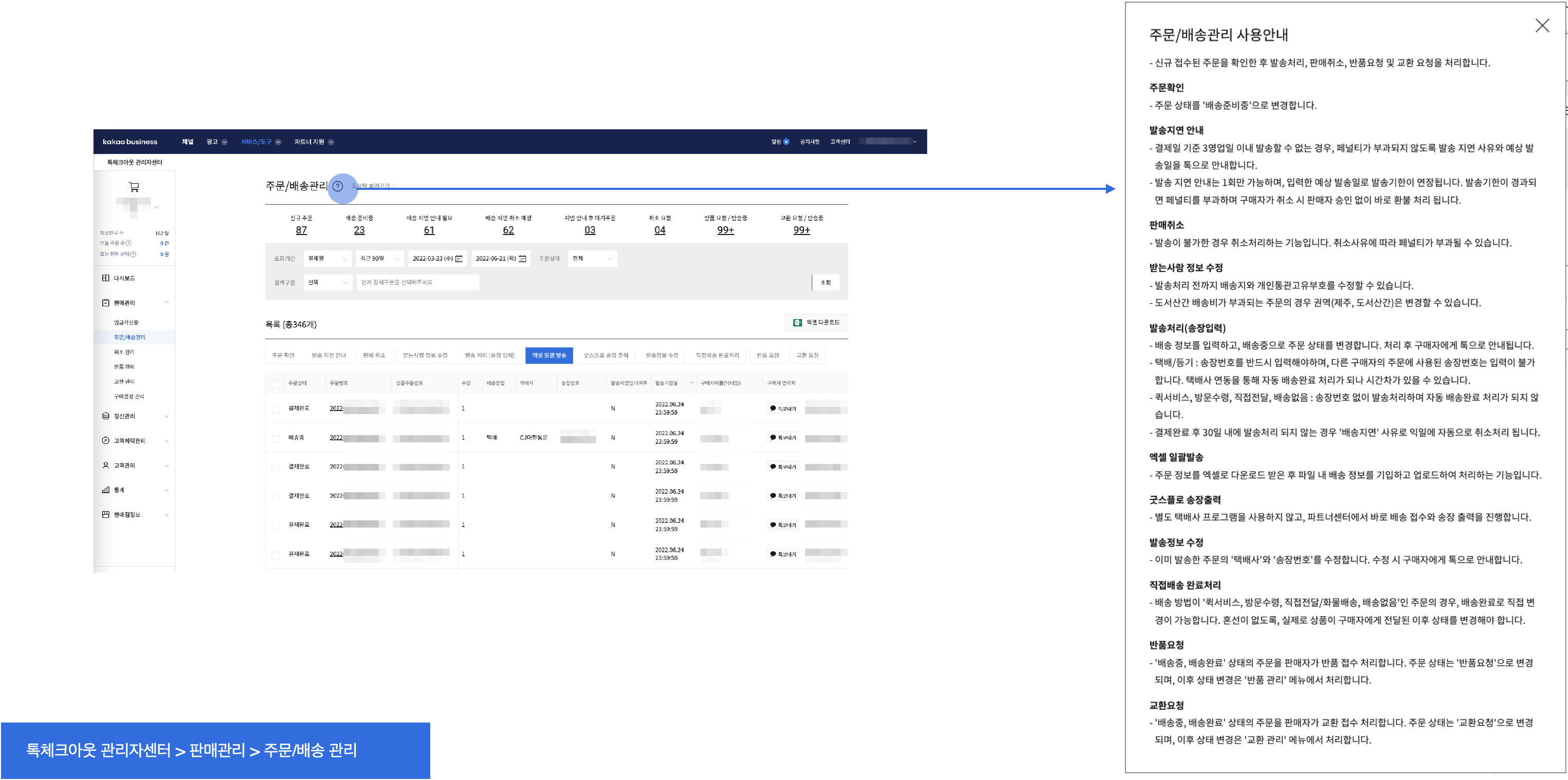Click the 엑셀 다운로드 button
Viewport: 1568px width, 780px height.
816,322
